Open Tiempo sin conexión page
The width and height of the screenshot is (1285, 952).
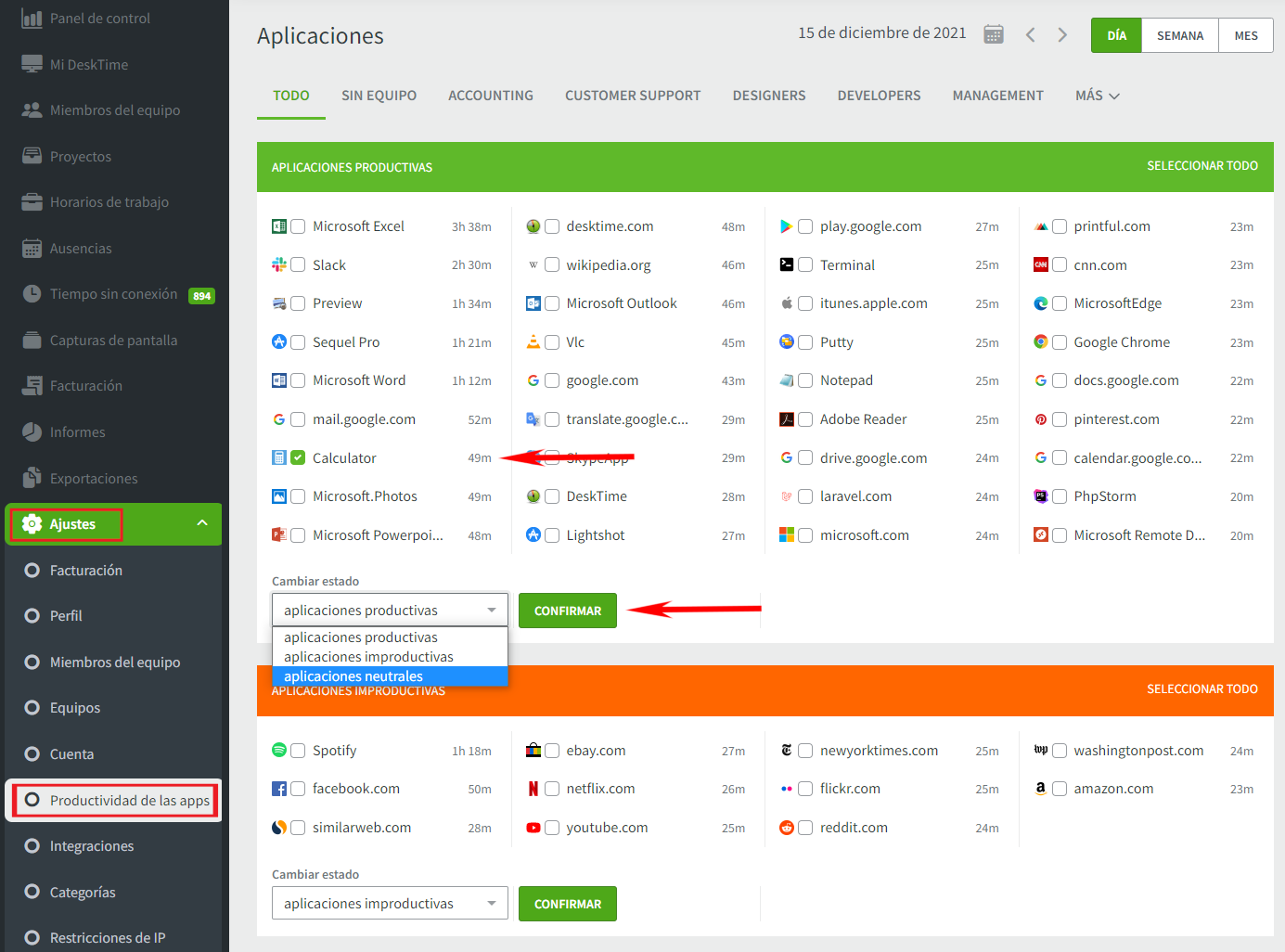[113, 294]
